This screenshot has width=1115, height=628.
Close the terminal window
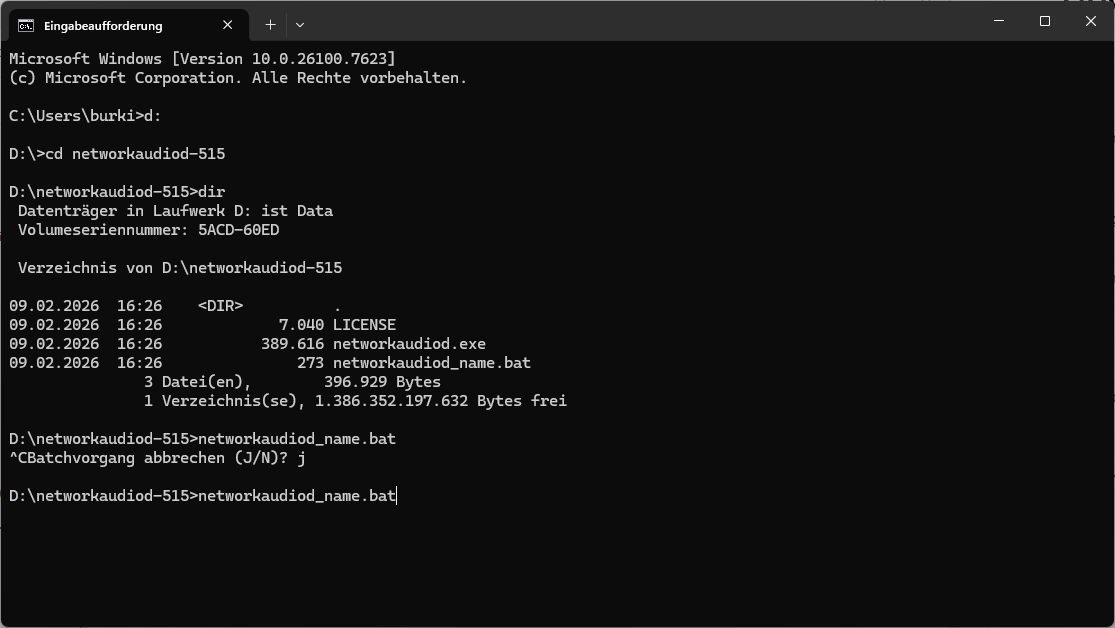1091,21
